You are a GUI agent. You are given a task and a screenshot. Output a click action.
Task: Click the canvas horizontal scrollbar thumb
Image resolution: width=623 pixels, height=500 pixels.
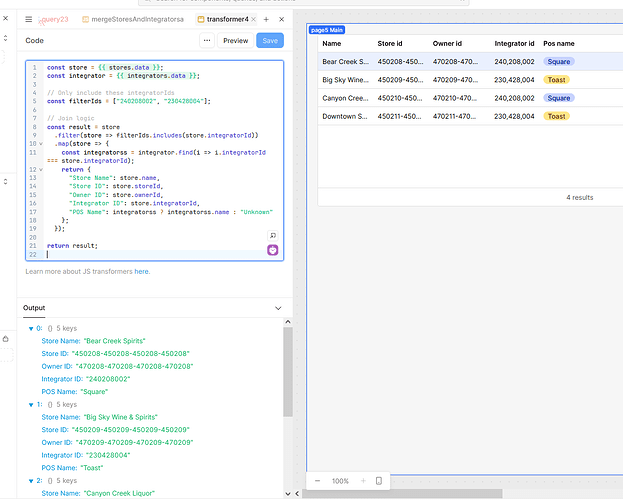pyautogui.click(x=402, y=494)
